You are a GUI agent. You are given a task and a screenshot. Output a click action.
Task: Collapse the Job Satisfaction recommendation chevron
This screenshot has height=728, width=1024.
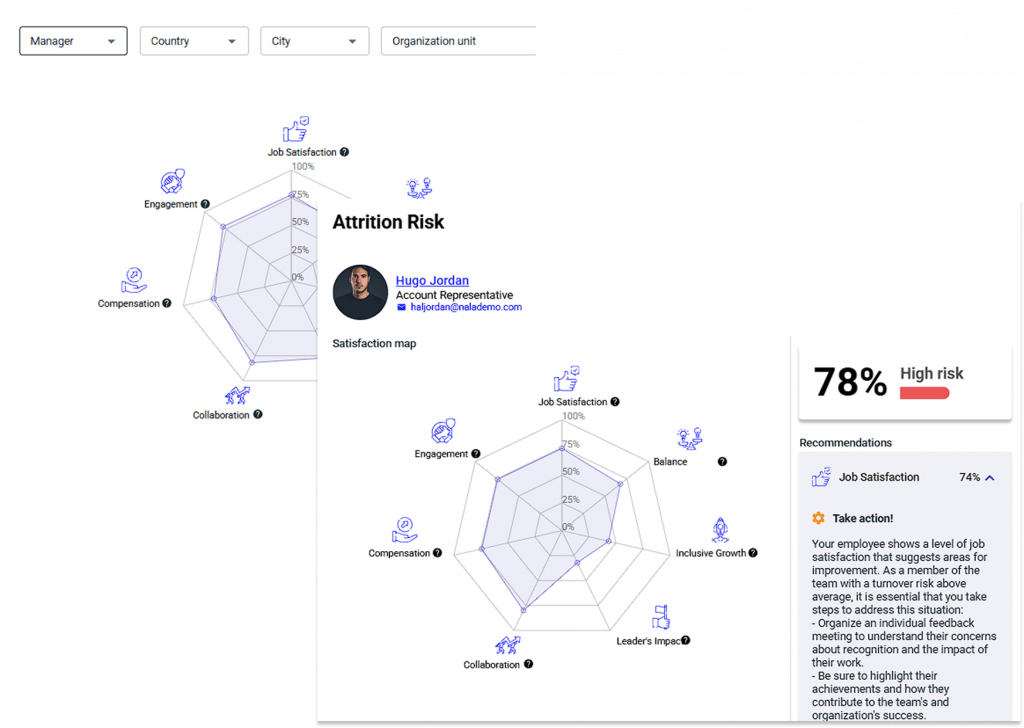point(990,478)
